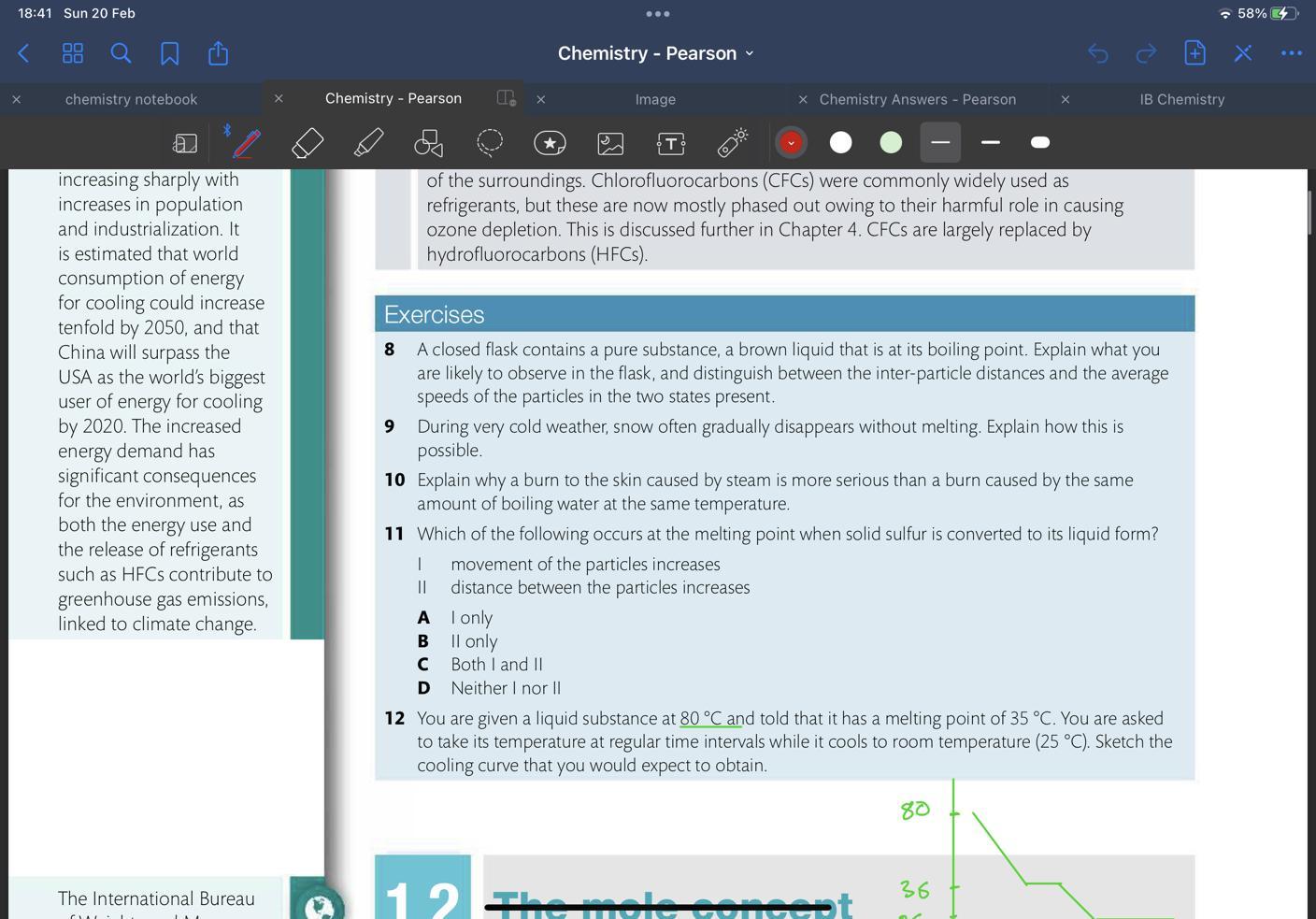
Task: Close the Image tab
Action: (541, 99)
